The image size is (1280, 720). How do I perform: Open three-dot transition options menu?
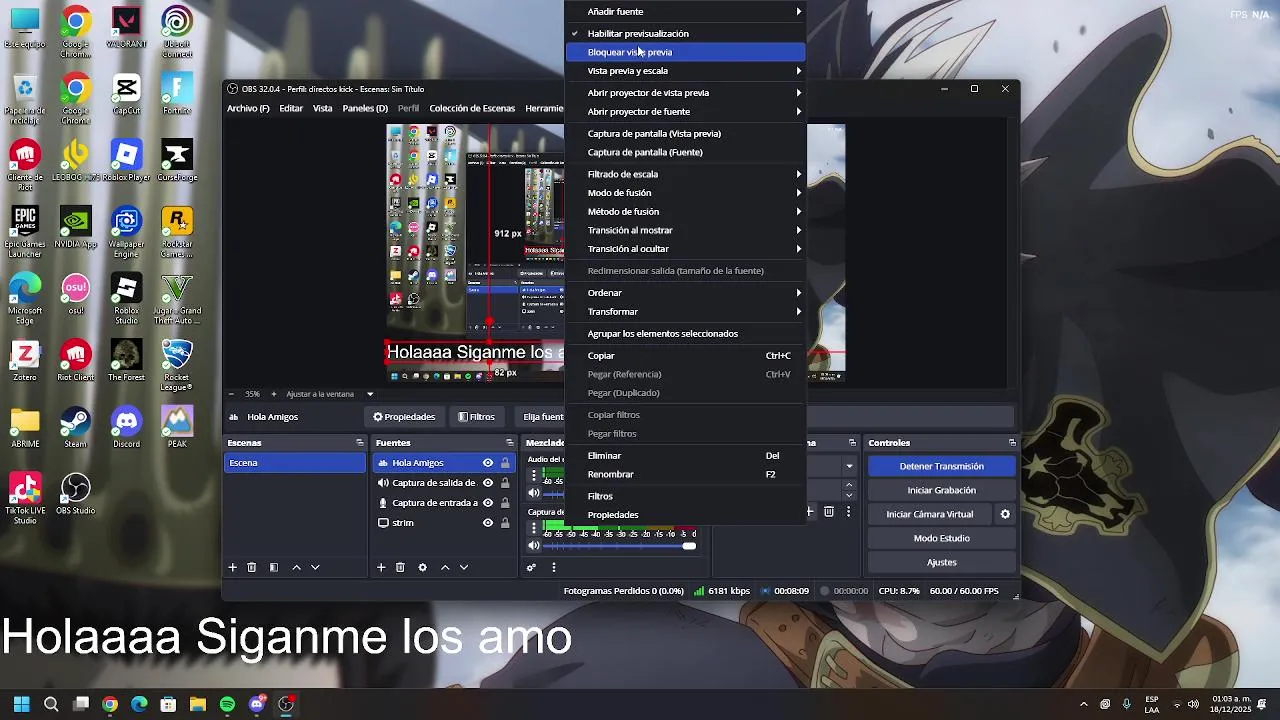848,512
